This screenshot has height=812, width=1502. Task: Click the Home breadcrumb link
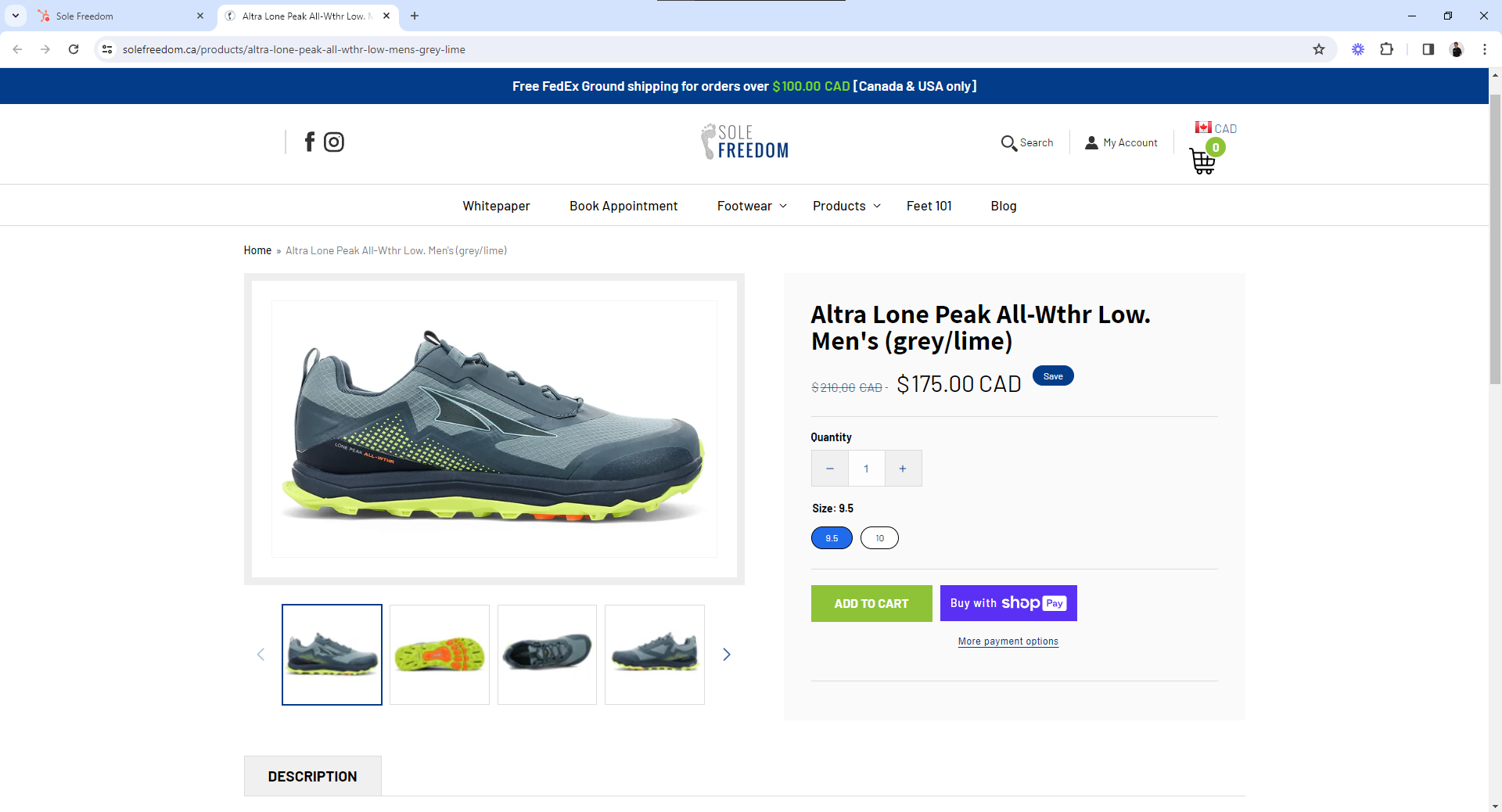257,250
